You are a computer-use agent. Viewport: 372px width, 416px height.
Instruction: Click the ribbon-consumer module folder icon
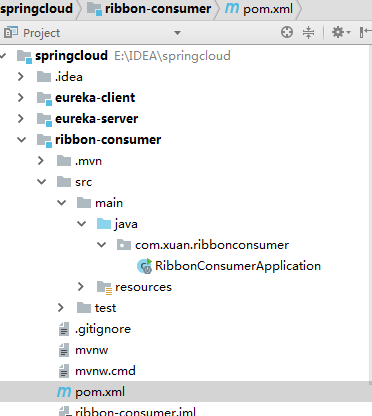[x=44, y=140]
